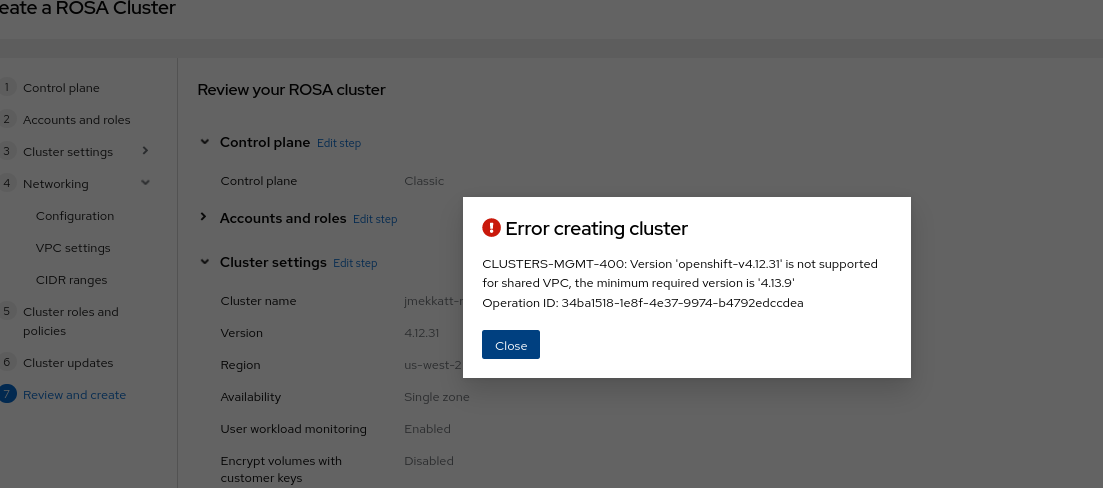Expand the Accounts and roles review section

pyautogui.click(x=205, y=218)
